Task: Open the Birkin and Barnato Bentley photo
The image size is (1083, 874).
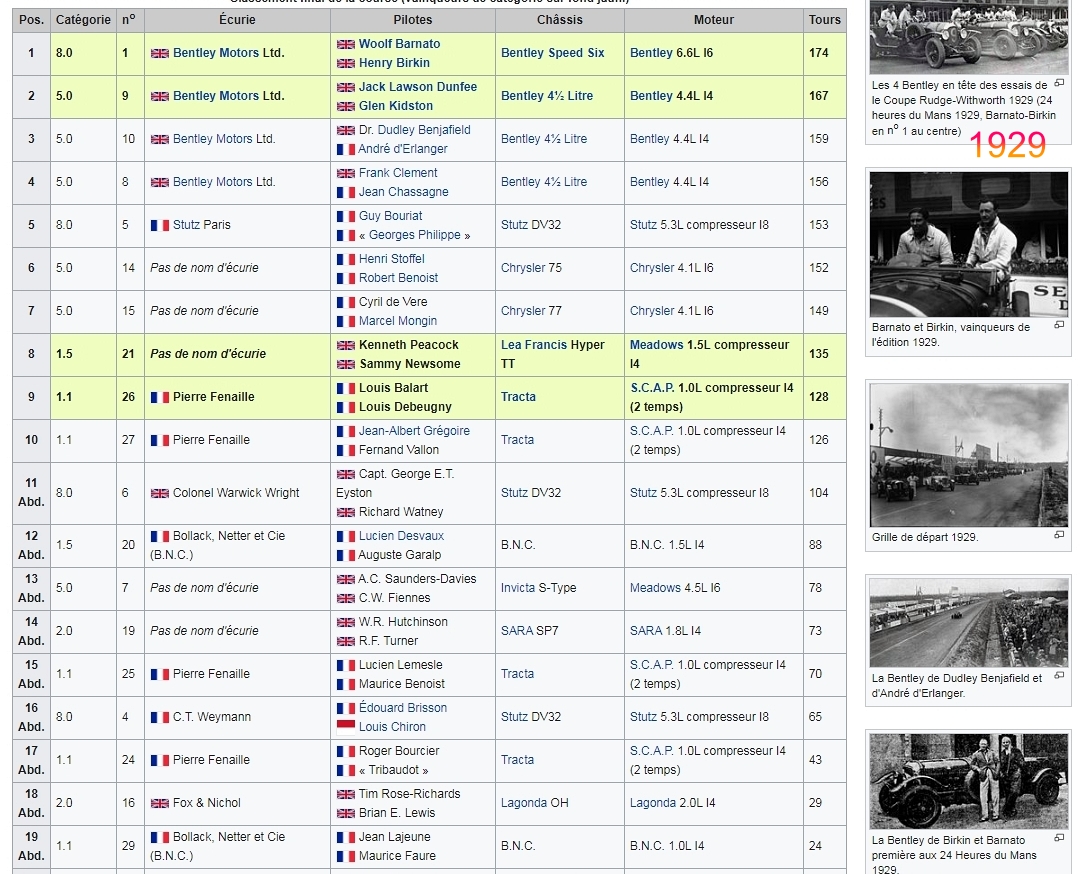Action: tap(968, 781)
